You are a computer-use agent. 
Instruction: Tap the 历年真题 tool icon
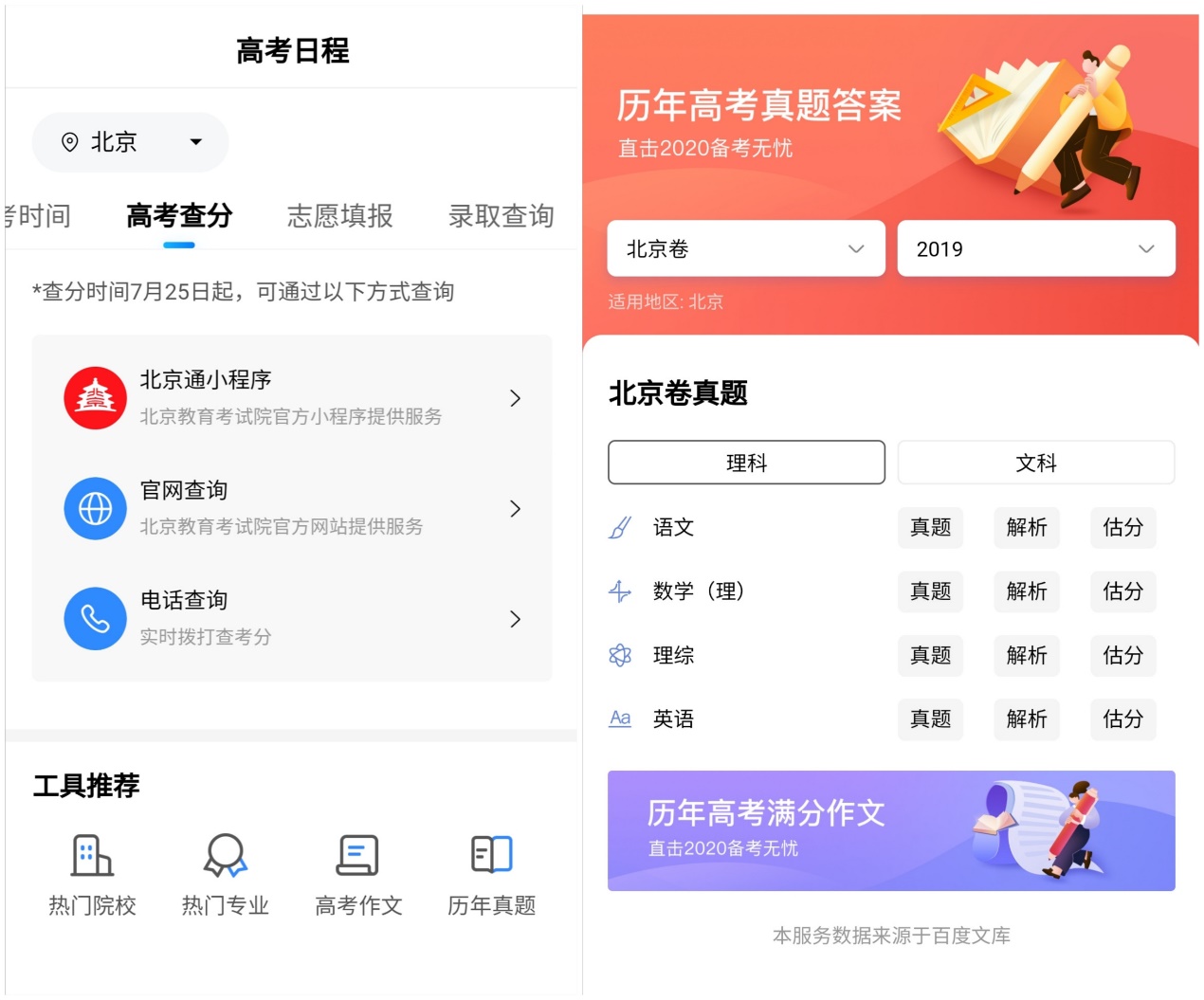click(x=489, y=856)
